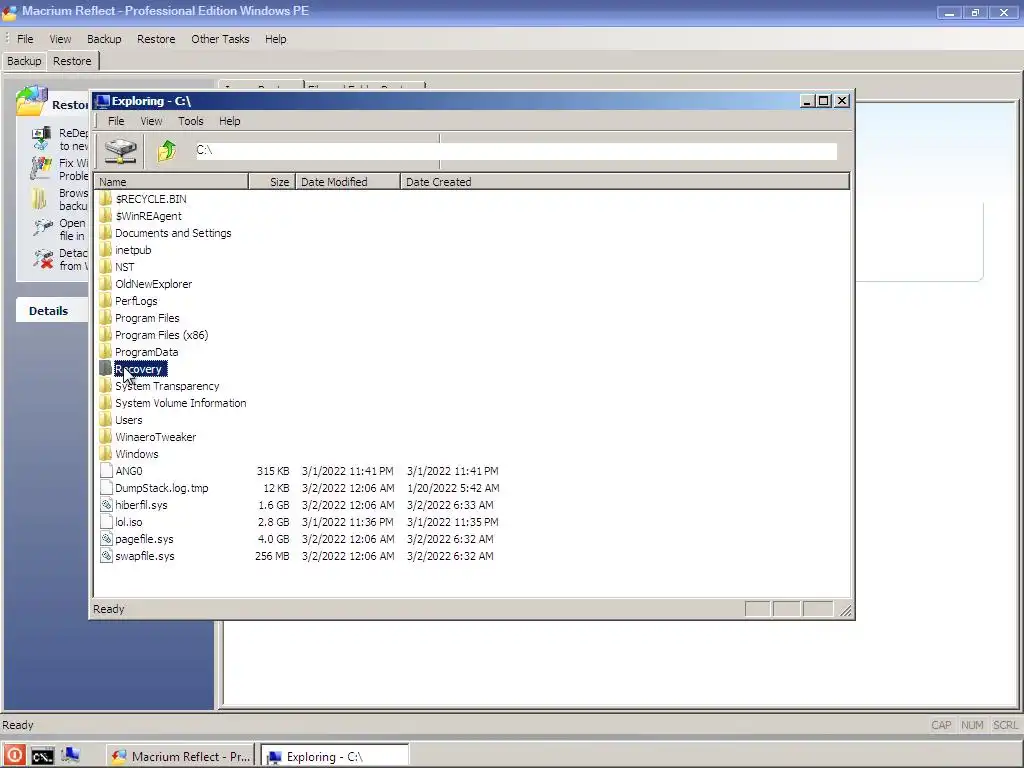Click the 1/20/2022 5:42 AM created date

(x=453, y=488)
